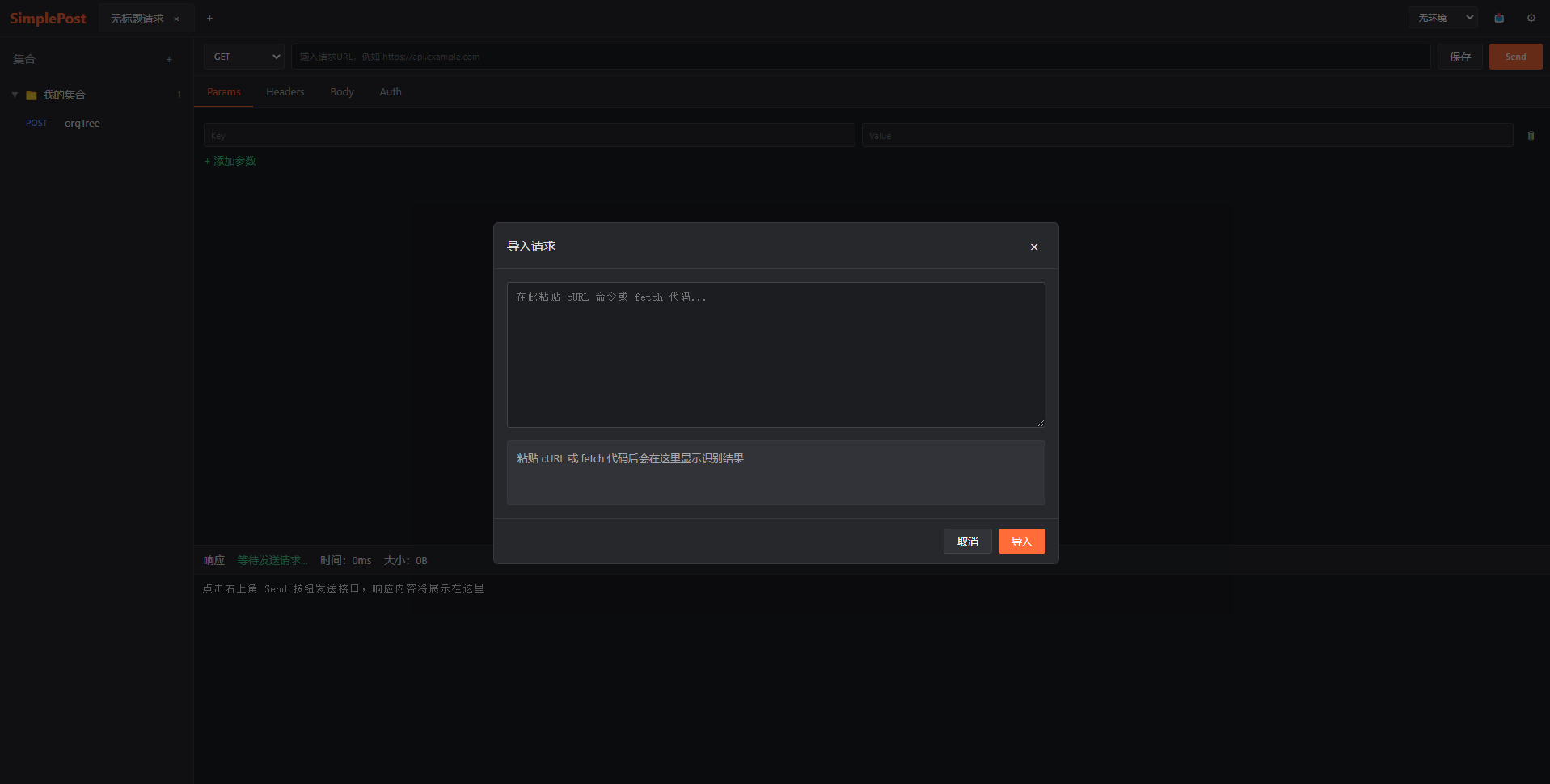
Task: Collapse the 我的集合 collection tree
Action: pyautogui.click(x=15, y=95)
